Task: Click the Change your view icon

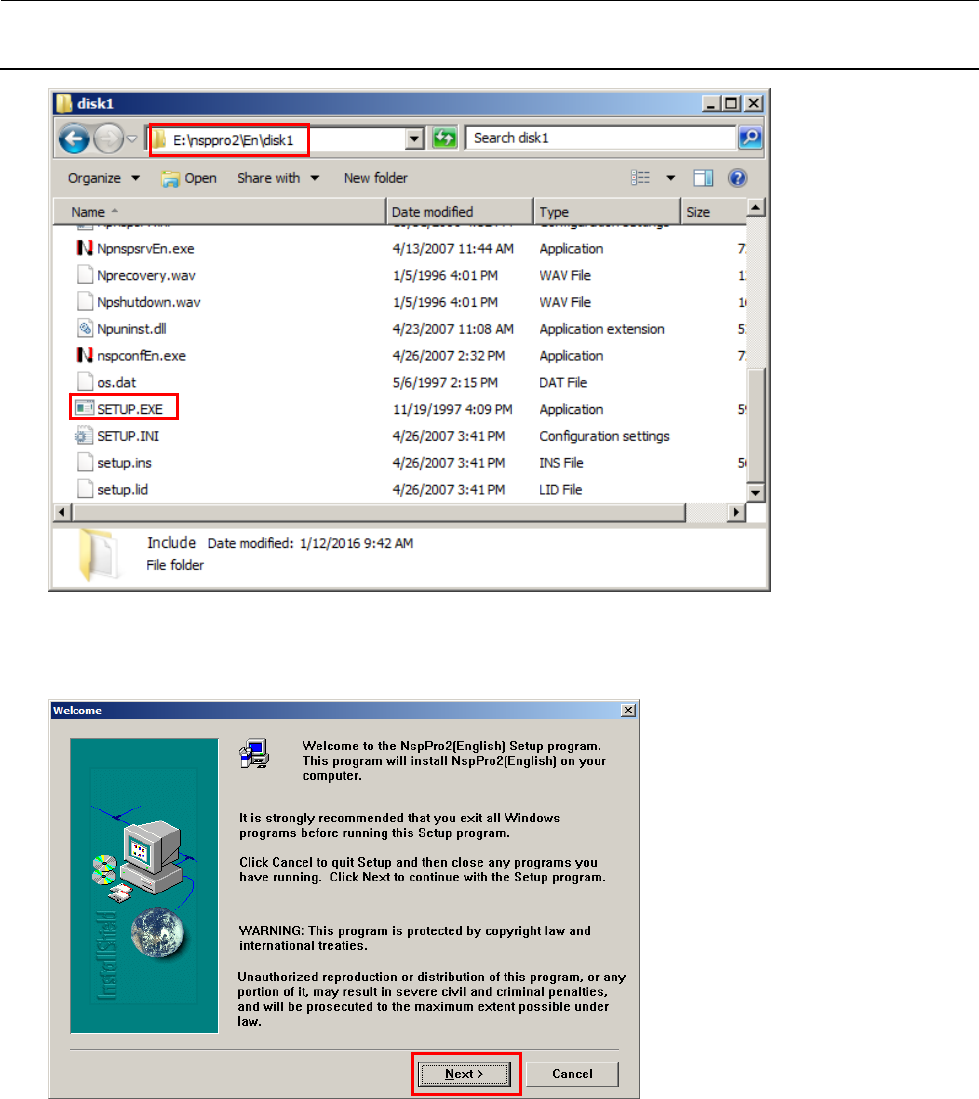Action: 641,178
